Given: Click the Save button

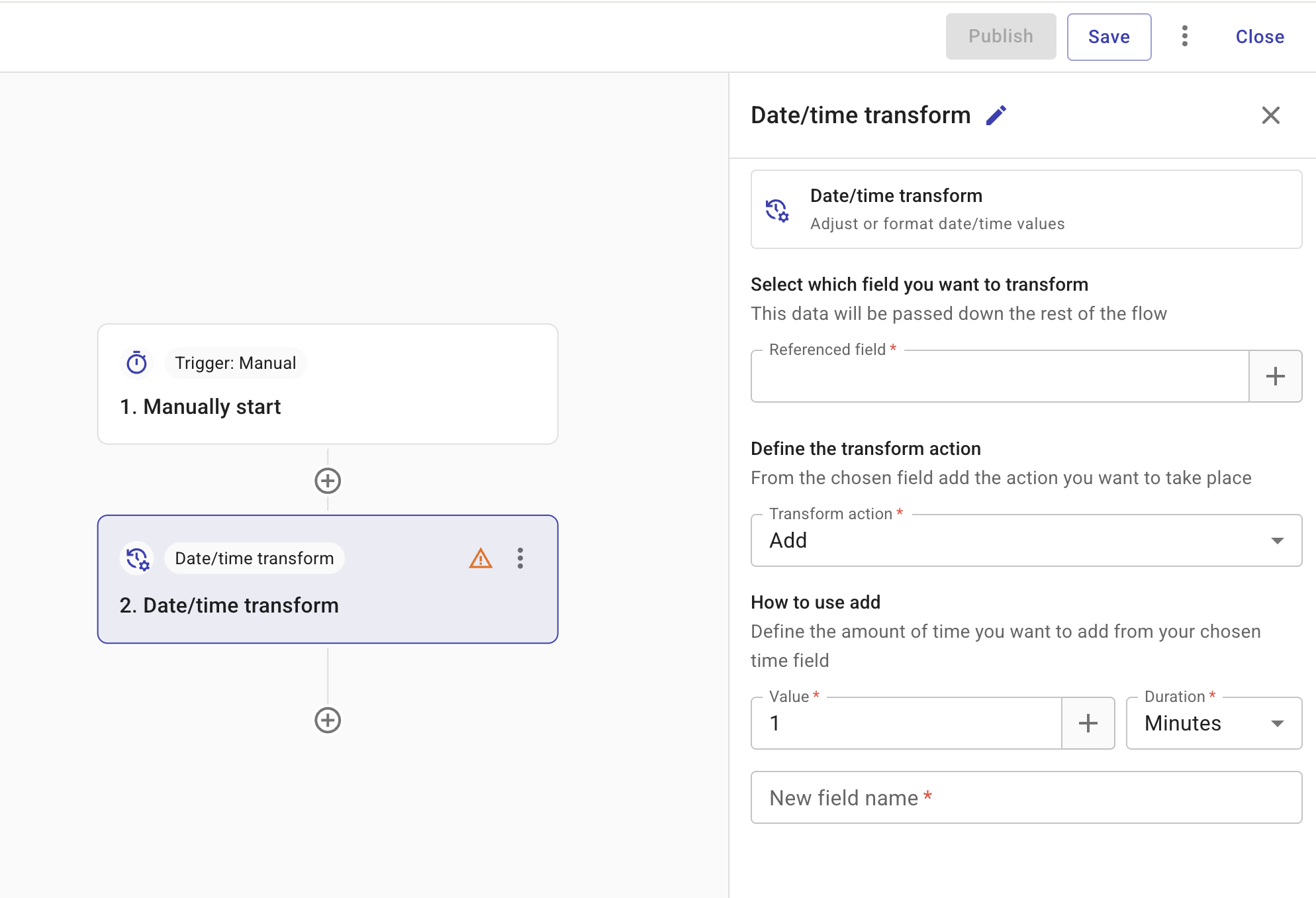Looking at the screenshot, I should (1109, 37).
